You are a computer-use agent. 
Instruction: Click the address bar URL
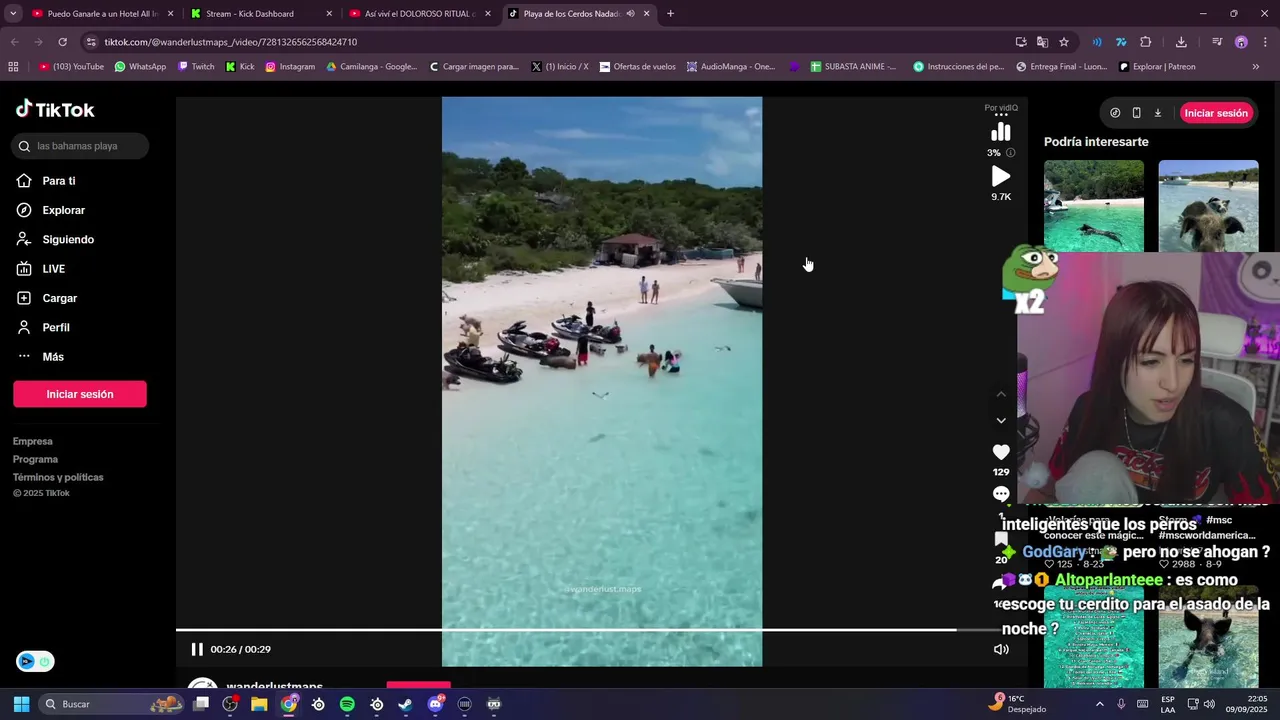coord(231,42)
